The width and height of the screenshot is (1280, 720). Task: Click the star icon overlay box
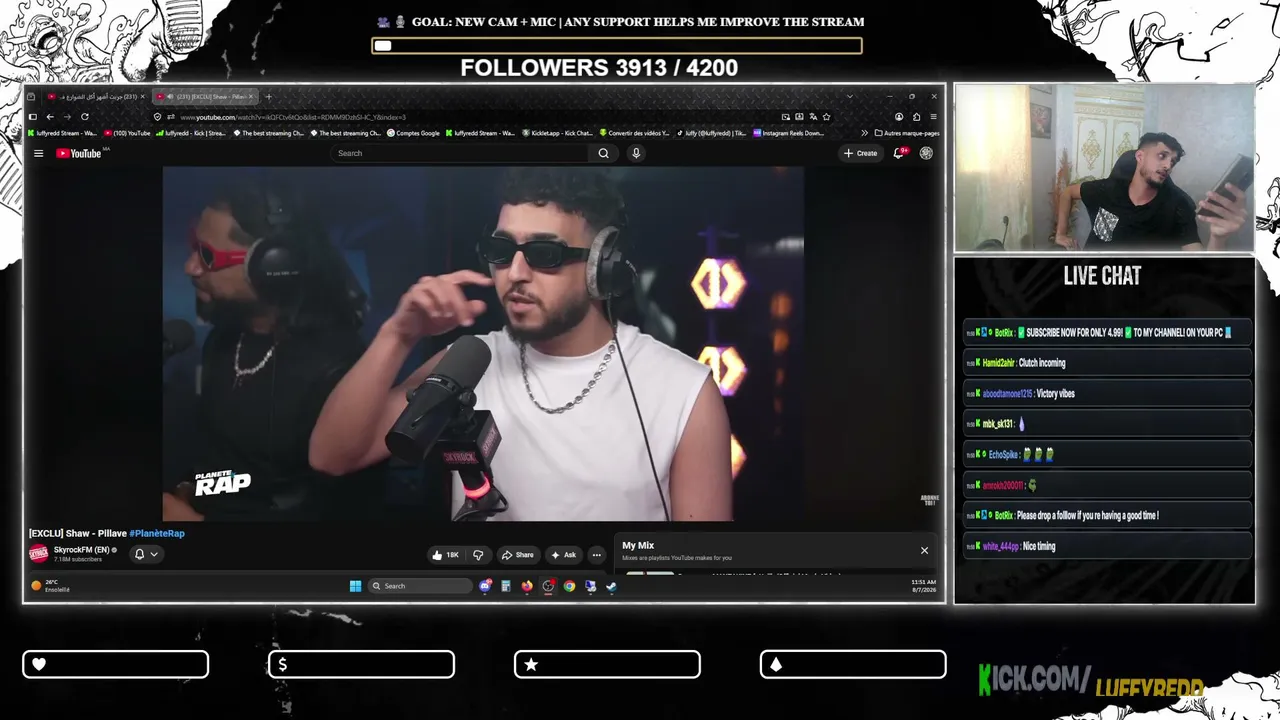click(x=607, y=664)
